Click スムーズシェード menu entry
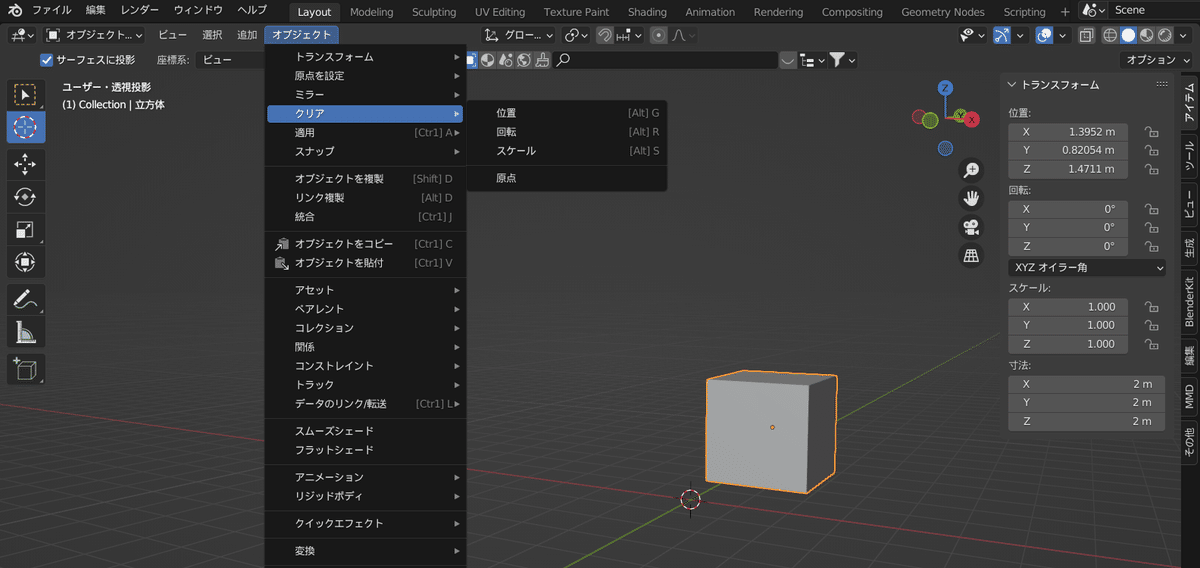 [x=364, y=431]
